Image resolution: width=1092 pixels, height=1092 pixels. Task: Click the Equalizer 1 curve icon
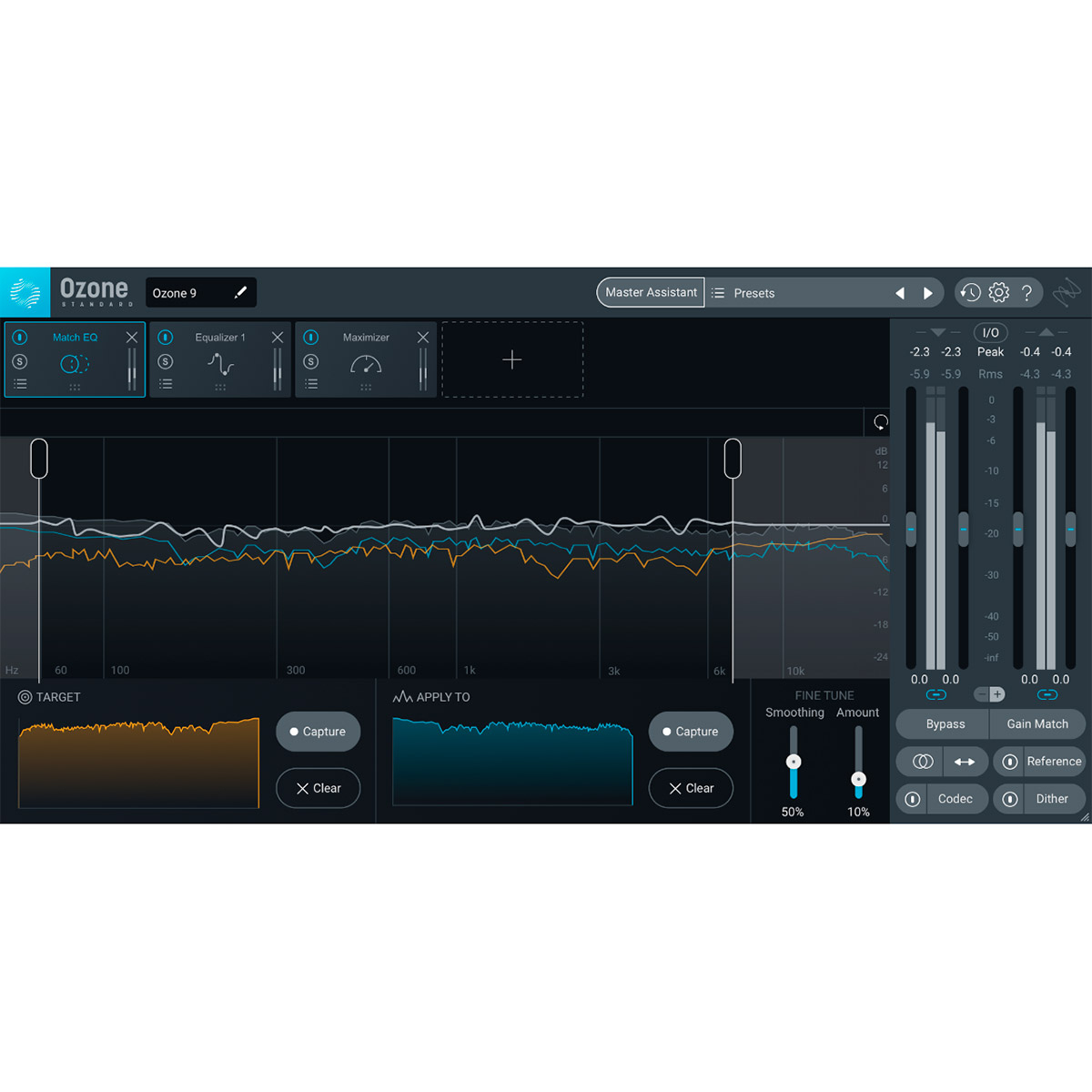pyautogui.click(x=220, y=363)
